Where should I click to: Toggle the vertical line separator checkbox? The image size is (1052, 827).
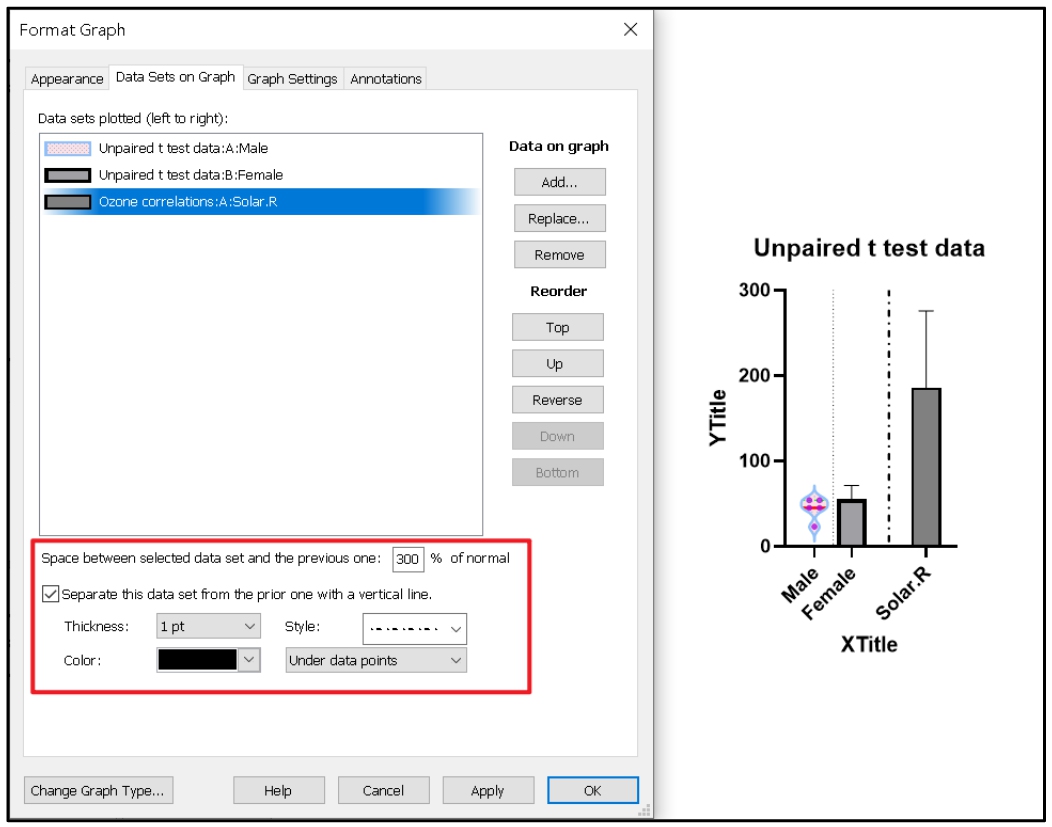pyautogui.click(x=50, y=594)
